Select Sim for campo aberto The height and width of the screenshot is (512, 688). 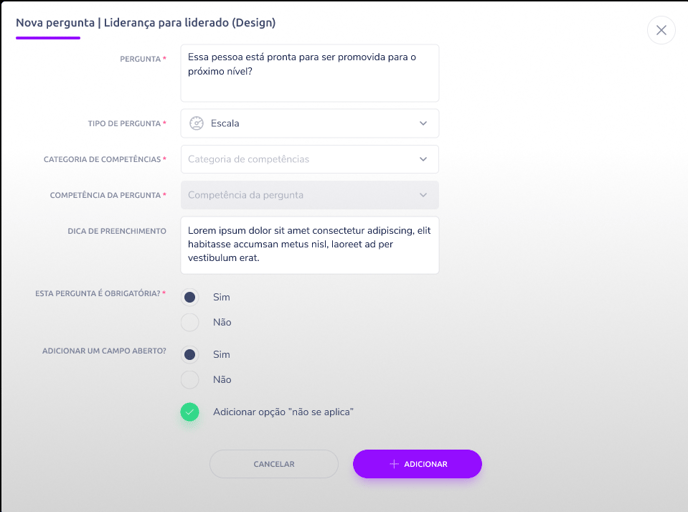tap(190, 354)
